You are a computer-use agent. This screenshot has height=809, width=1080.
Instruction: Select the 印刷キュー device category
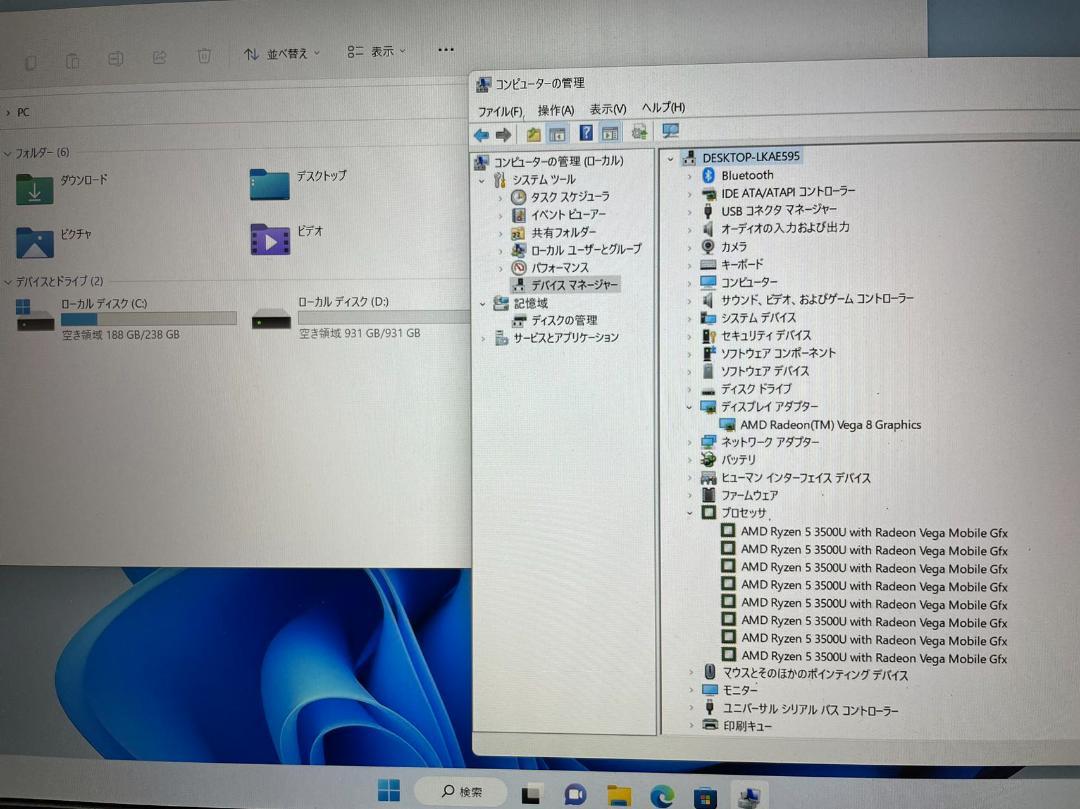pos(747,726)
